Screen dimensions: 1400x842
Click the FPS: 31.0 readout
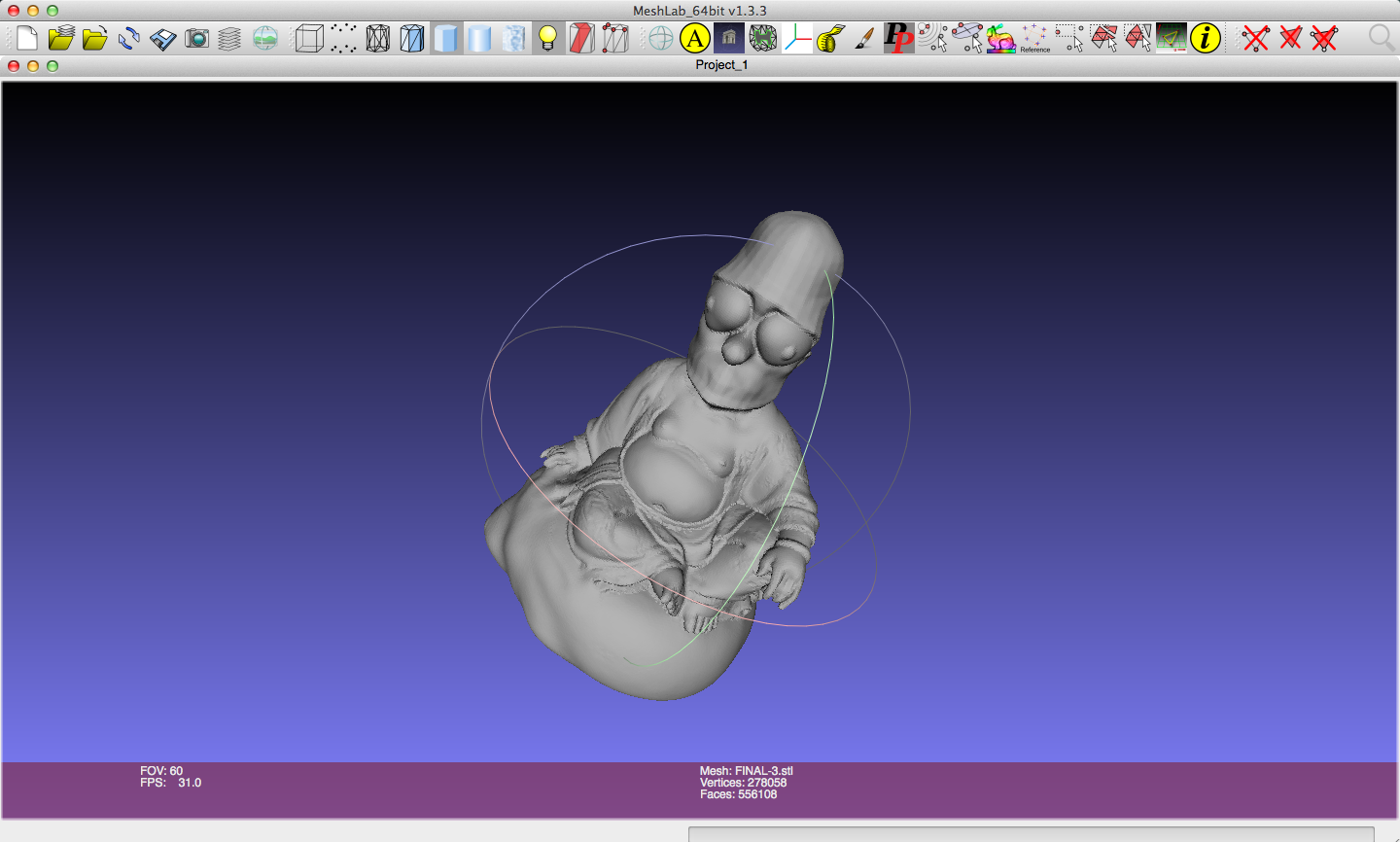click(171, 783)
